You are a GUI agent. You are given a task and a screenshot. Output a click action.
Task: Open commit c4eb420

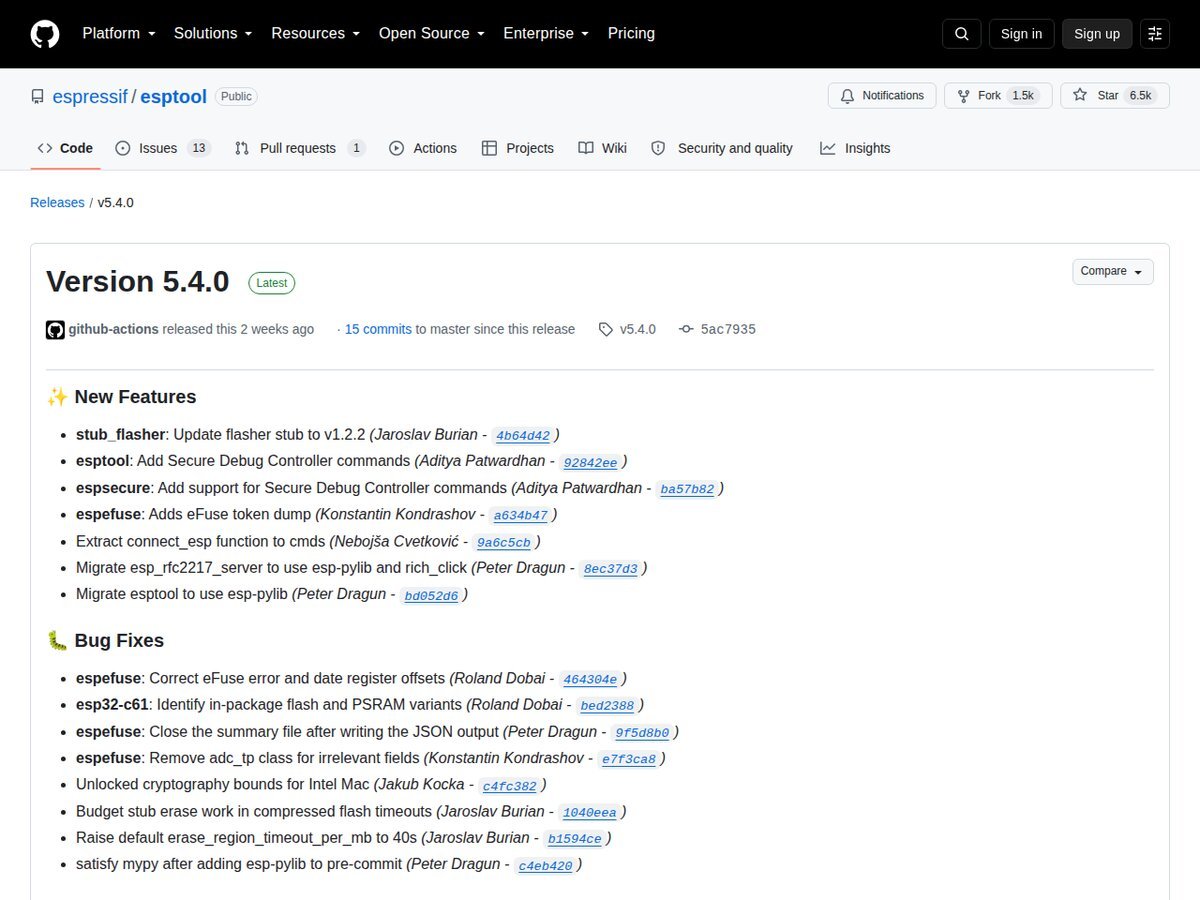[x=545, y=866]
